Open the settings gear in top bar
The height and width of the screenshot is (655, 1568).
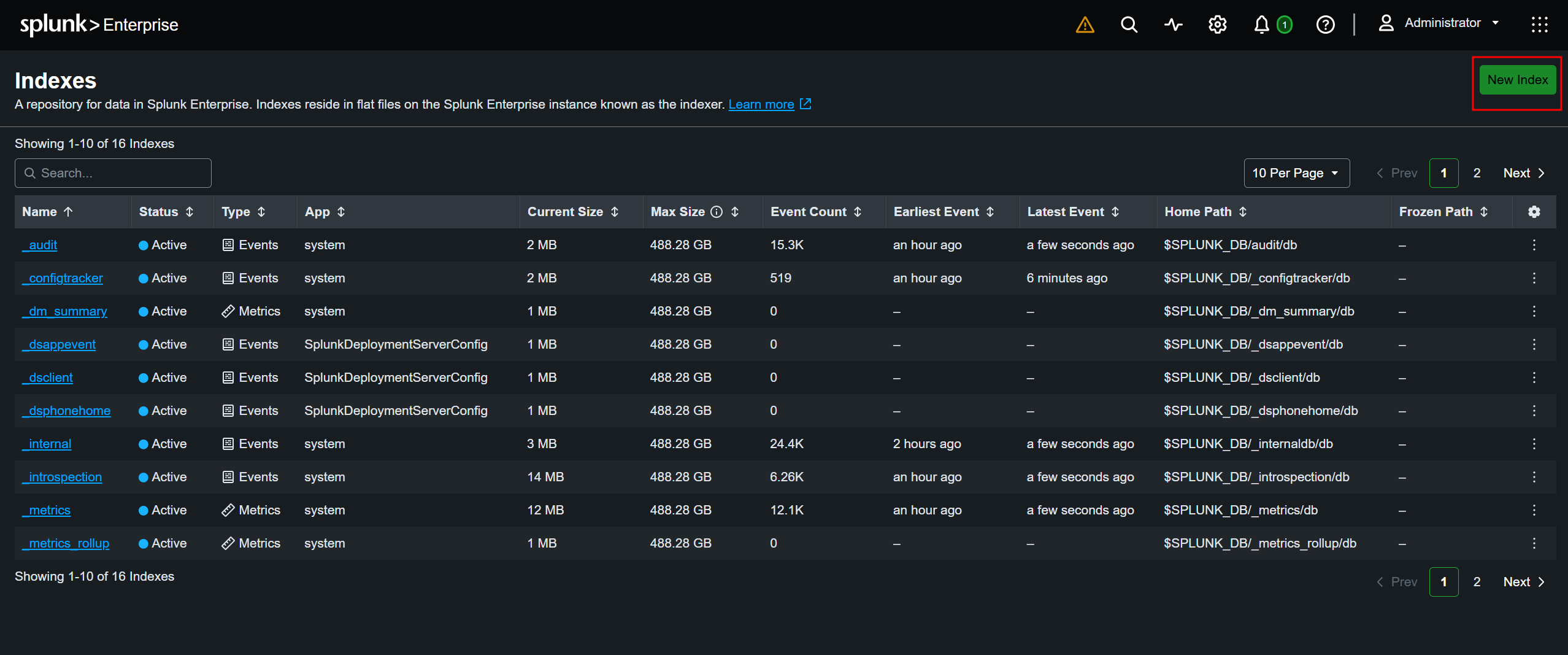coord(1217,25)
